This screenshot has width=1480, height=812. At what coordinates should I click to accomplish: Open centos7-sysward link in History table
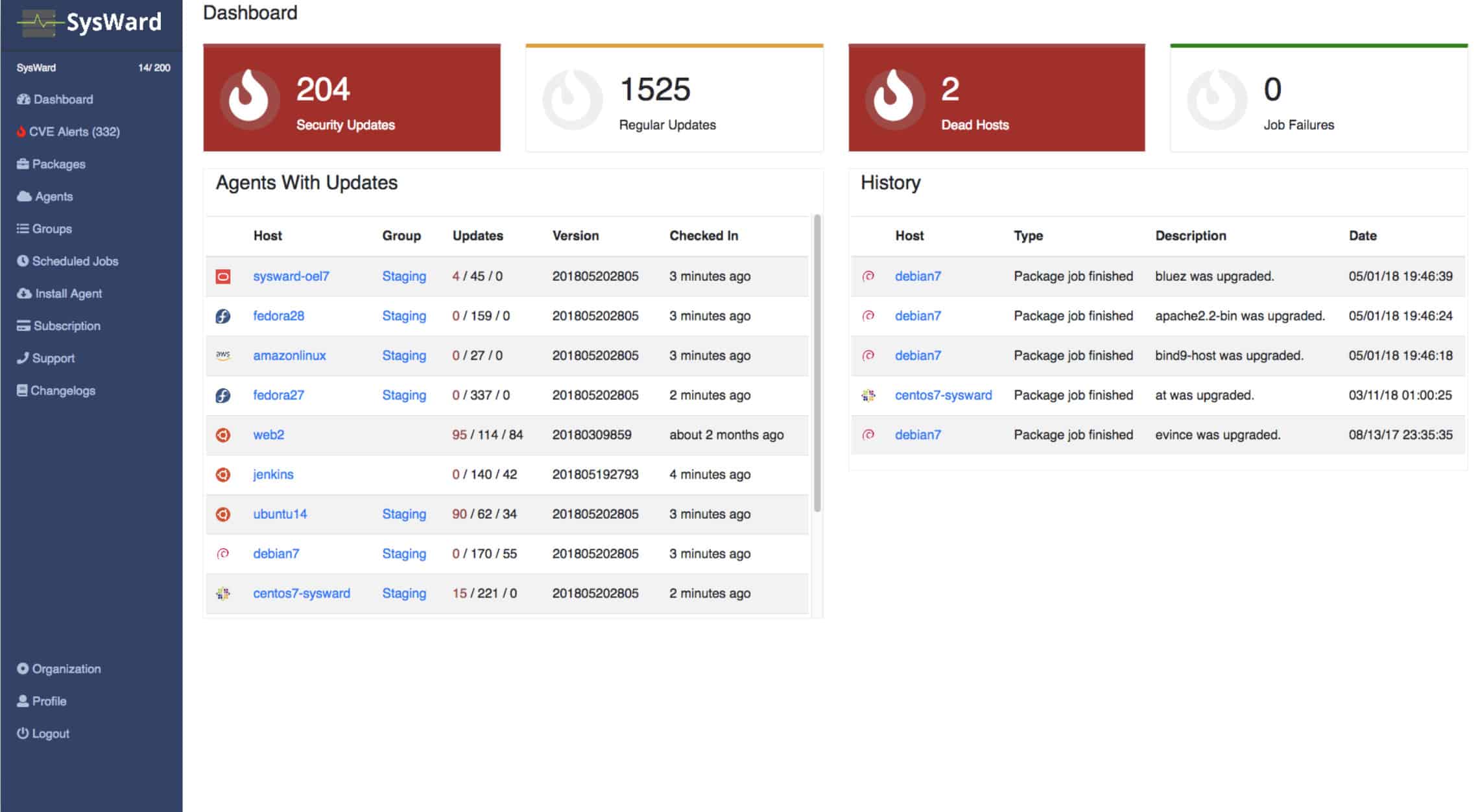pos(943,395)
